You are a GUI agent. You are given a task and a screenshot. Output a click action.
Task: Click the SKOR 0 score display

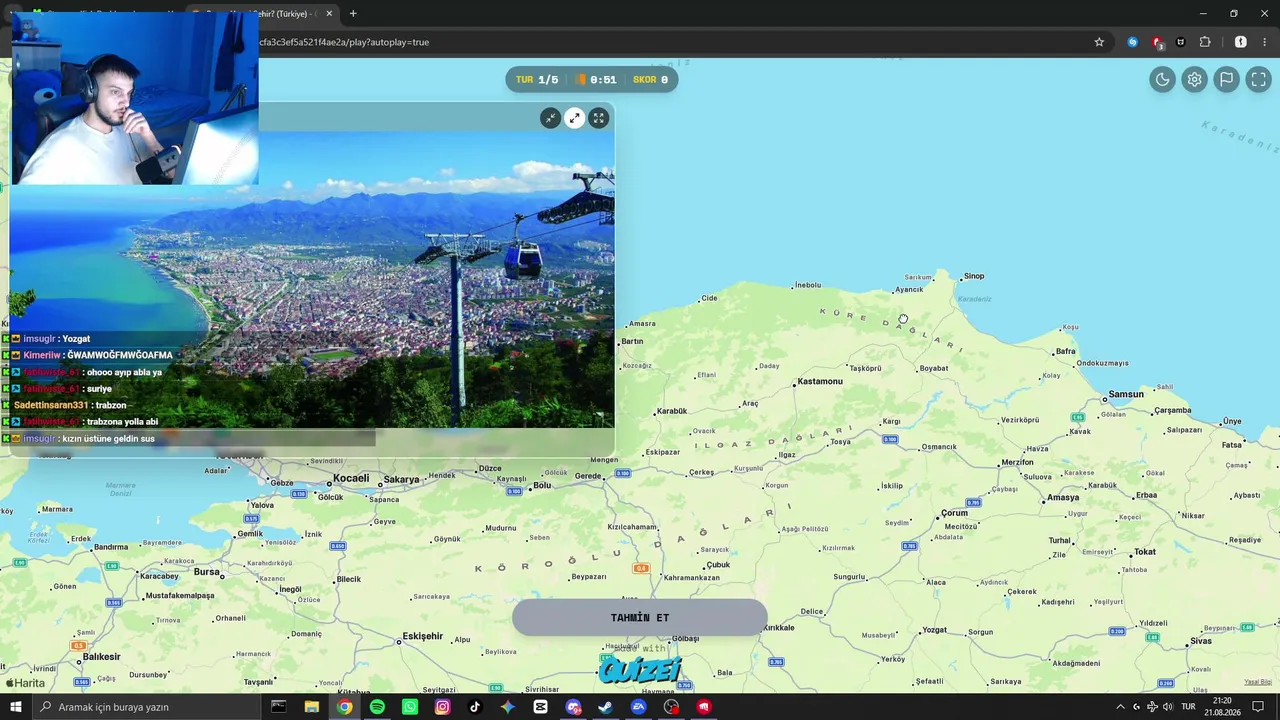[x=650, y=80]
